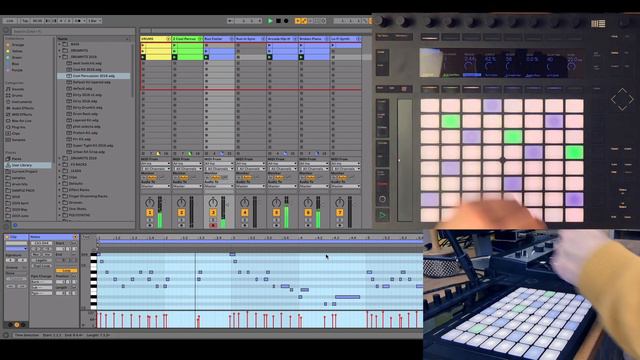Screen dimensions: 640x360
Task: Tap the green pad in Push's fourth row
Action: [x=574, y=152]
